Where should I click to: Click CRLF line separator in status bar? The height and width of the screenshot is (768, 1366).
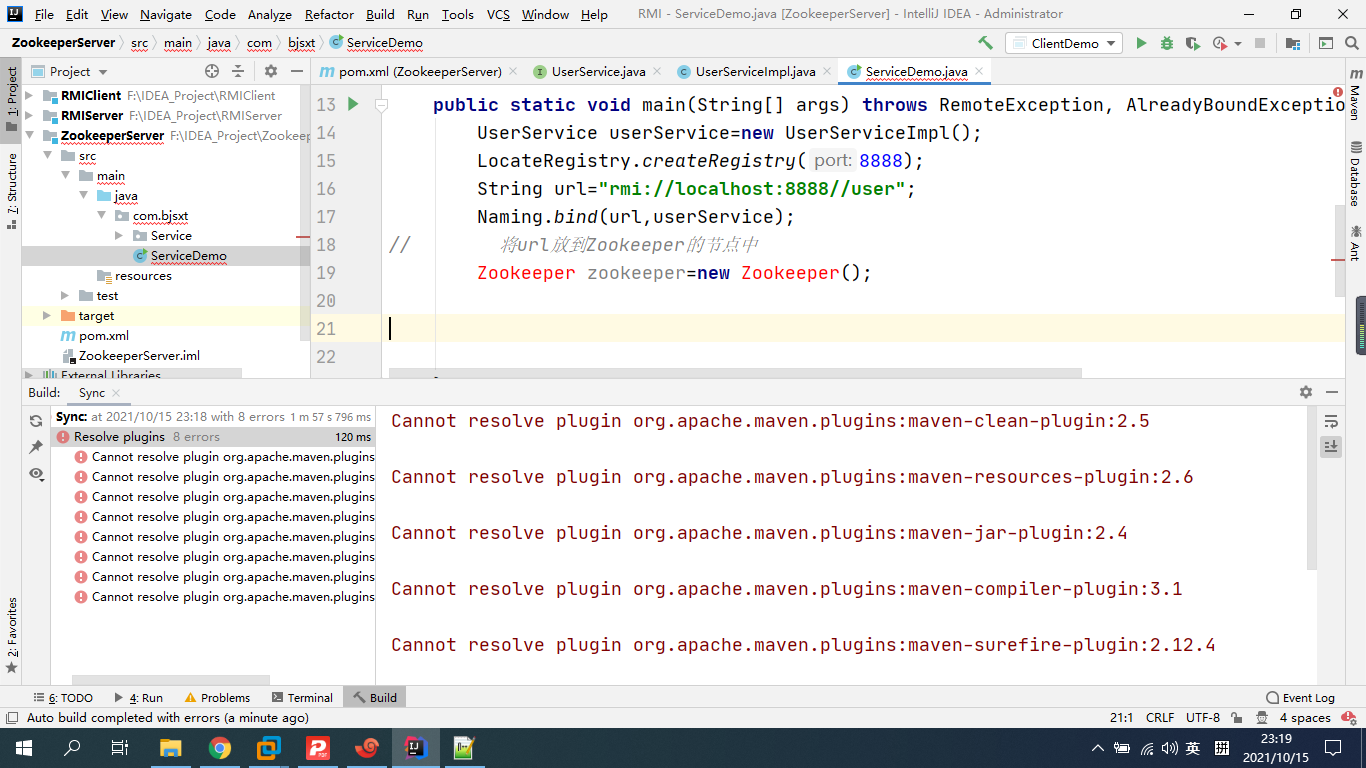coord(1160,718)
